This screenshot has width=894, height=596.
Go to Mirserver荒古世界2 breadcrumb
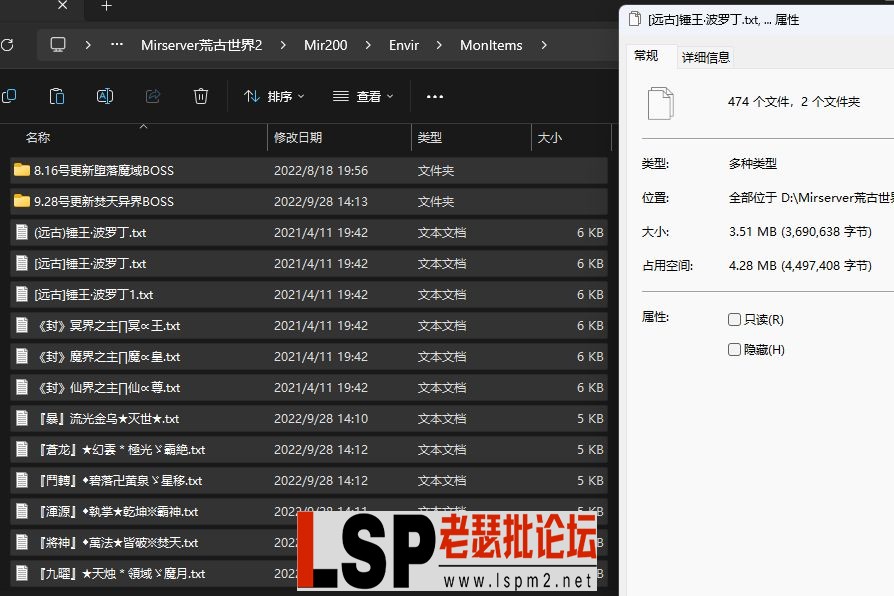201,45
